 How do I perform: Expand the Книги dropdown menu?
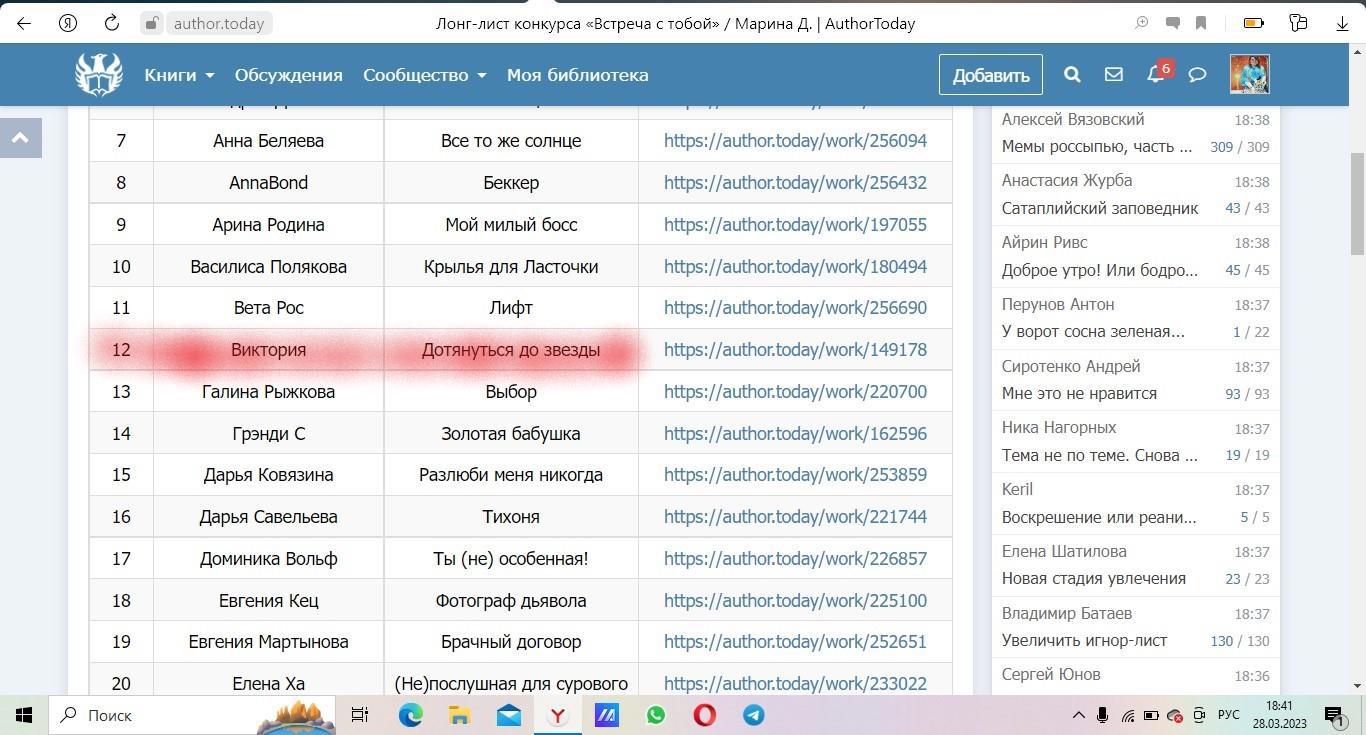tap(179, 75)
